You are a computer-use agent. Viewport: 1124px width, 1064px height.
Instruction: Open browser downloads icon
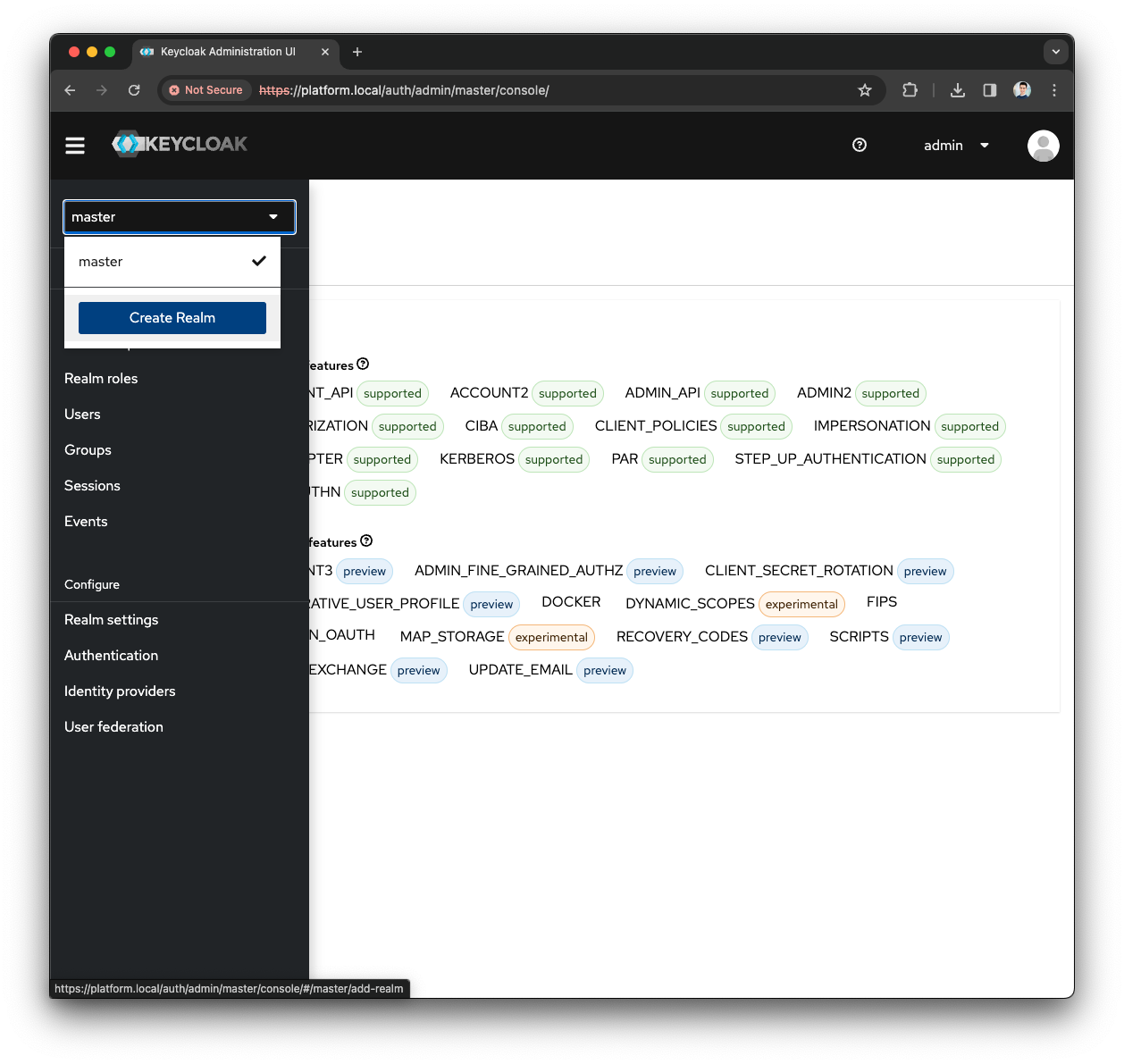[x=958, y=90]
